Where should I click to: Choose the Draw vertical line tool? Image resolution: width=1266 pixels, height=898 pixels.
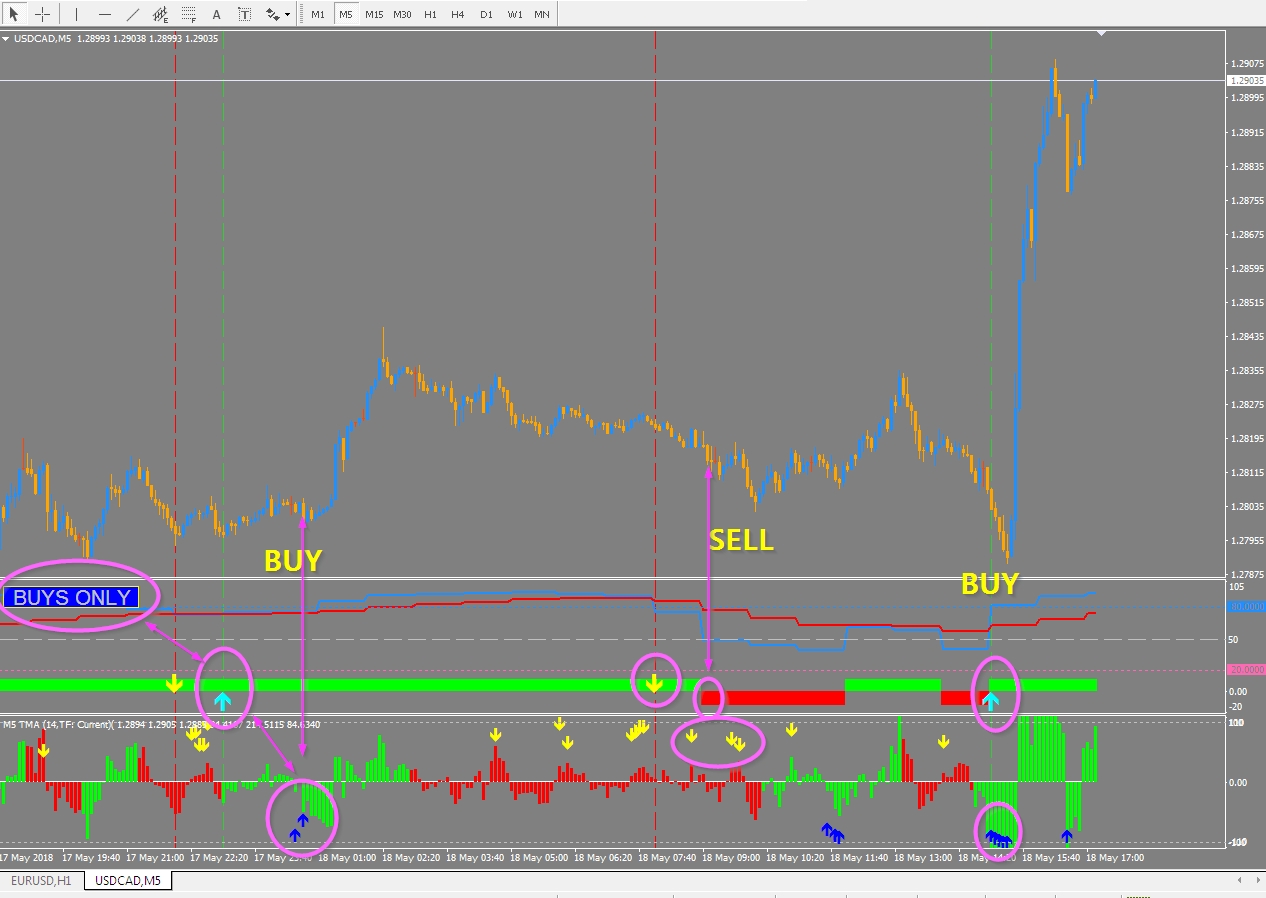(x=77, y=14)
